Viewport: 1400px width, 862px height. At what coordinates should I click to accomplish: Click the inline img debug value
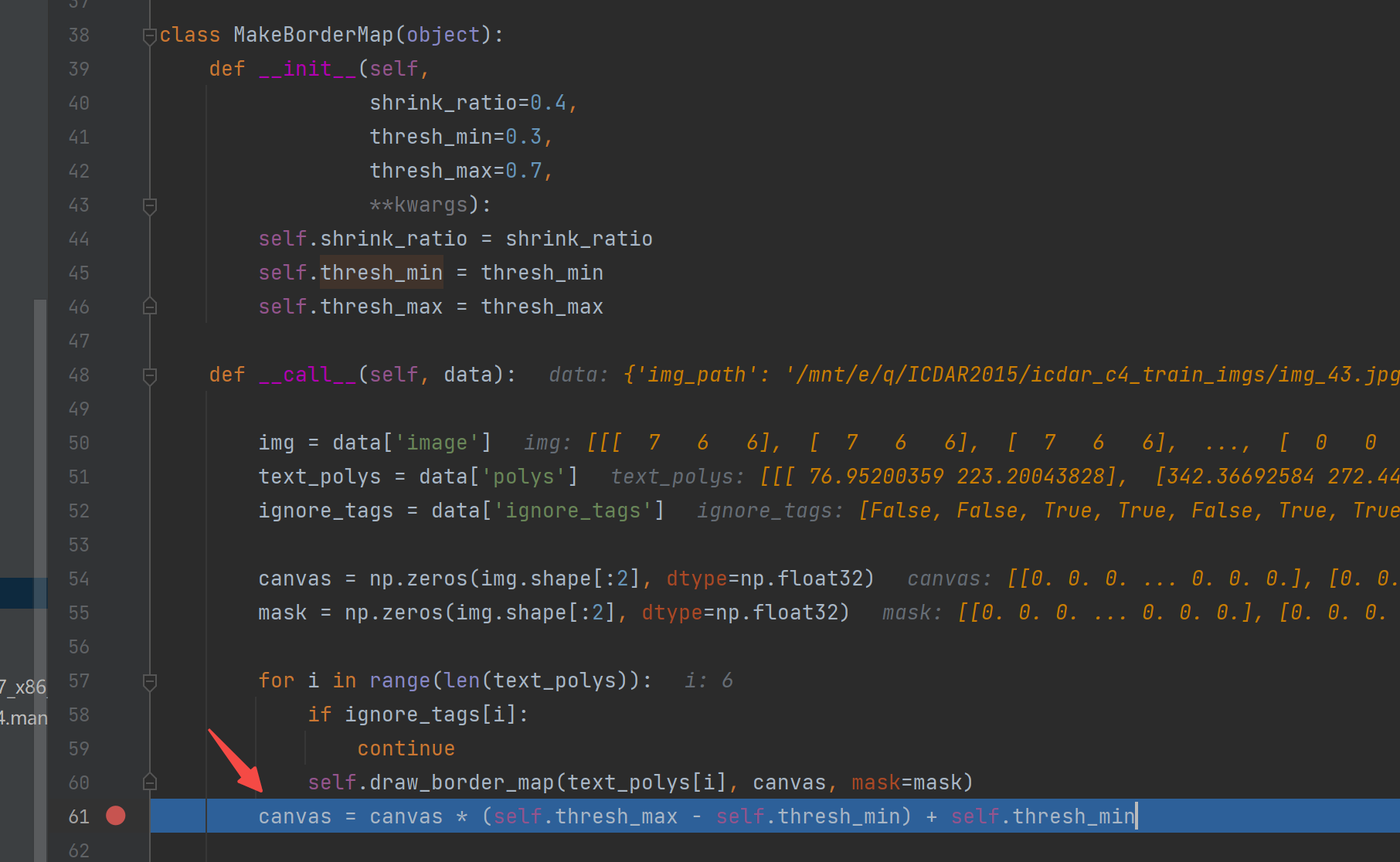pos(950,443)
